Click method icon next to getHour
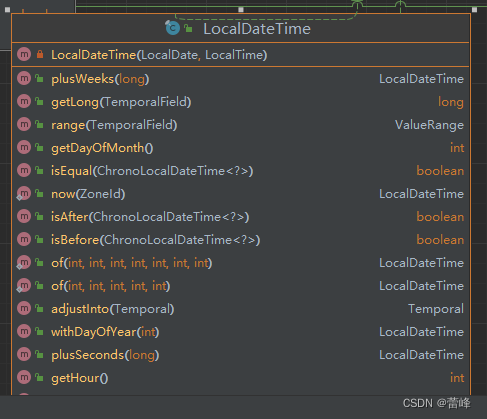Screen dimensions: 487x419 click(x=24, y=377)
